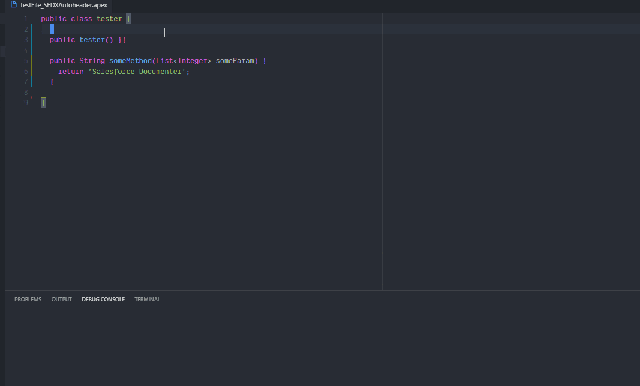Click the highlighted closing brace on the last line
Screen dimensions: 640x386
click(x=44, y=103)
